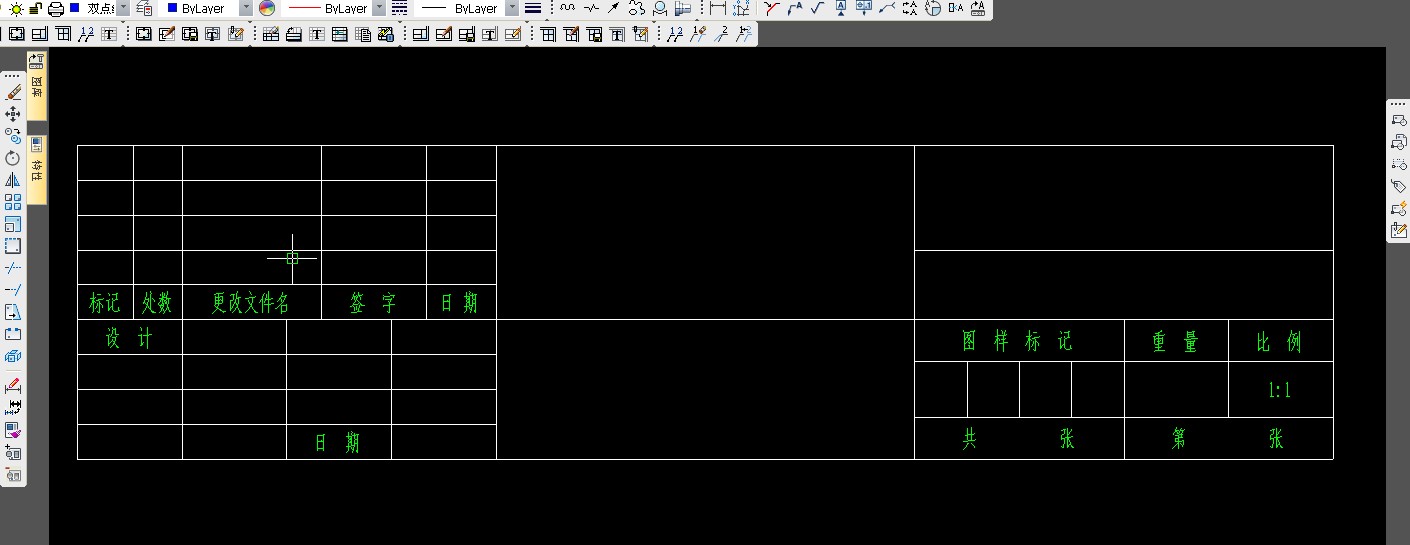This screenshot has height=545, width=1410.
Task: Click the delete balloon number icon
Action: click(697, 34)
